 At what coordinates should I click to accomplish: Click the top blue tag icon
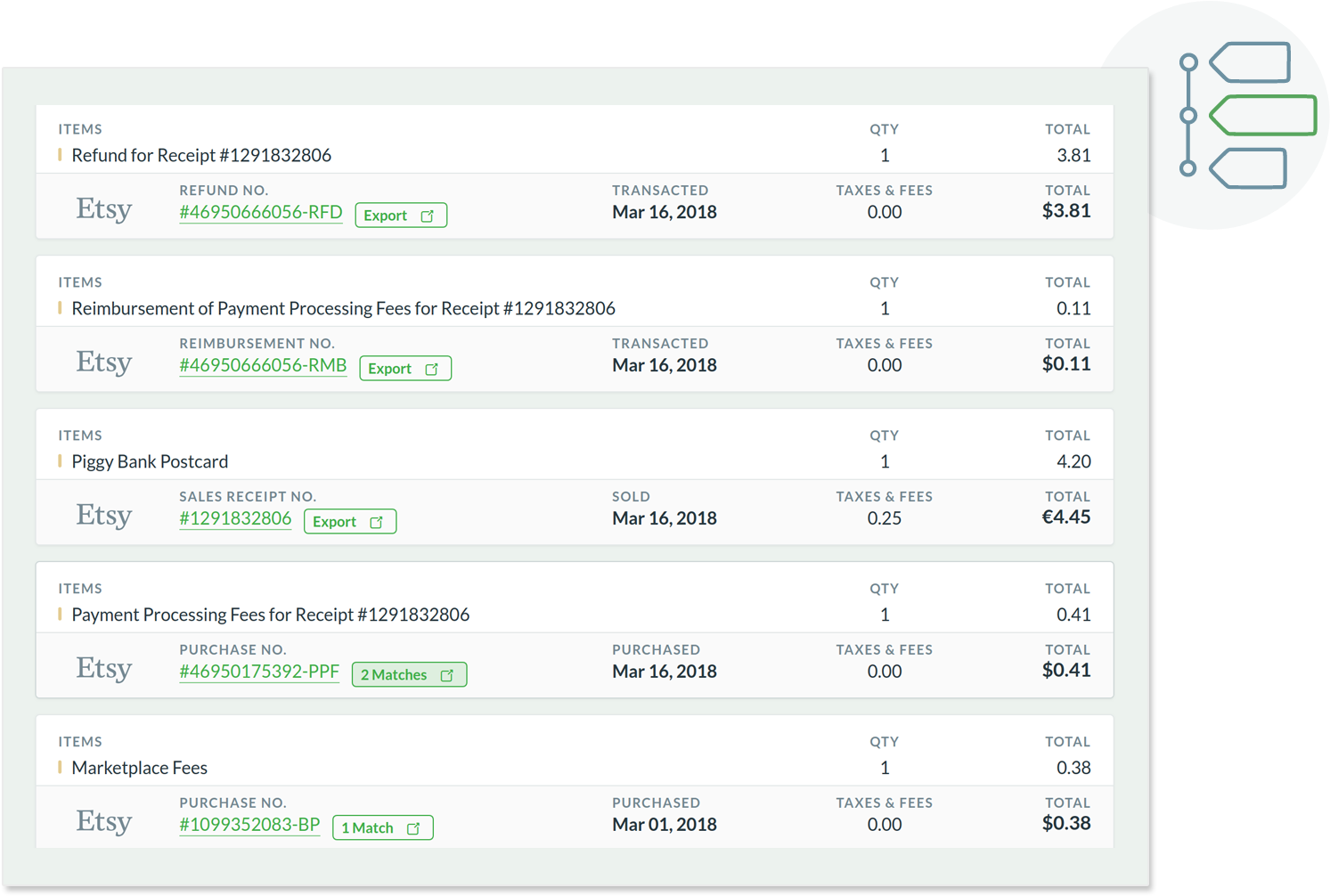point(1250,63)
